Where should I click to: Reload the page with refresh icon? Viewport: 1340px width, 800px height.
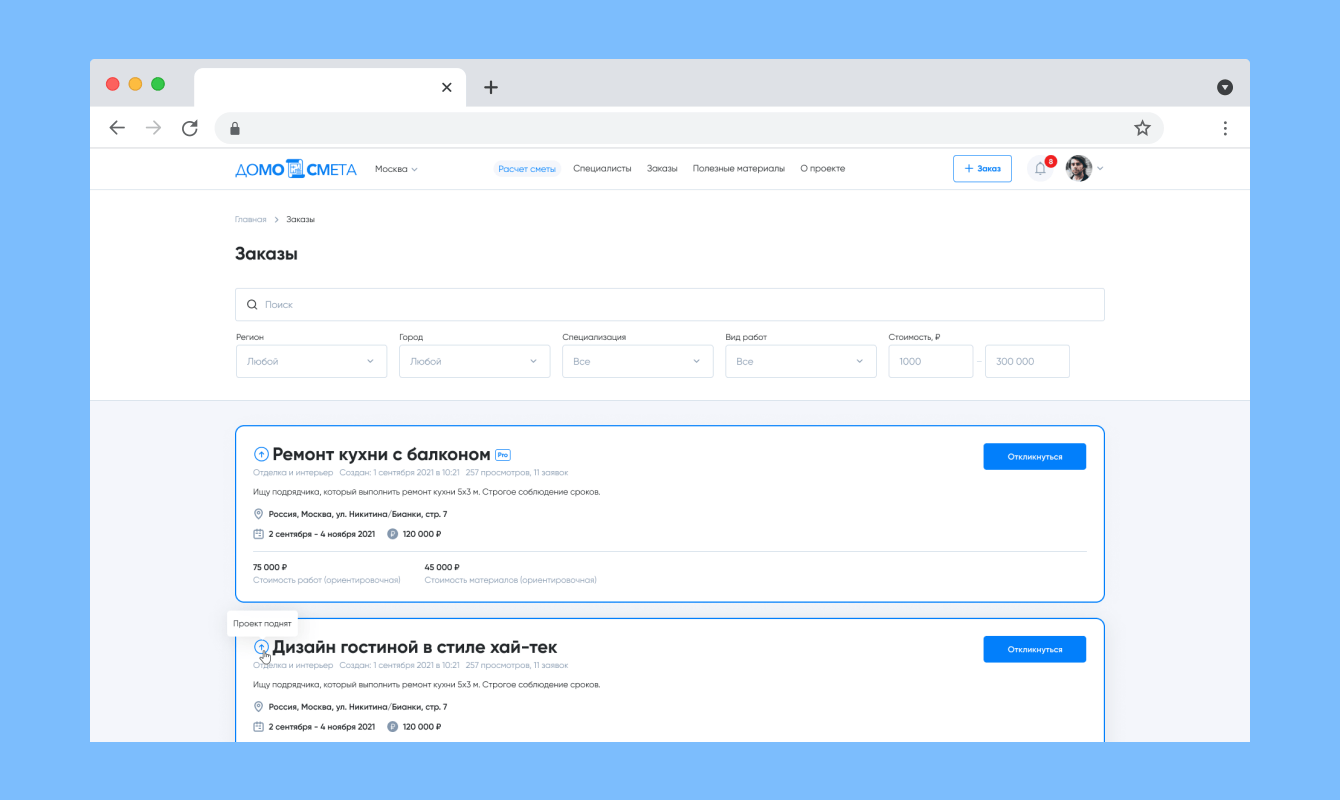click(x=189, y=128)
